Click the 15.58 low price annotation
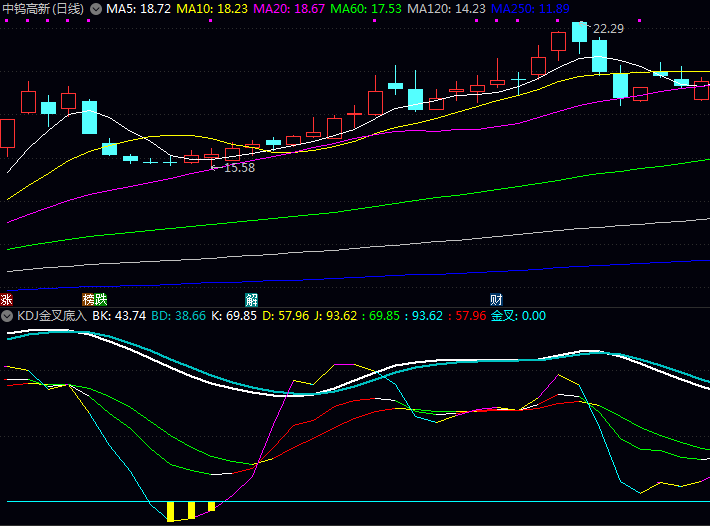The image size is (710, 526). [238, 168]
